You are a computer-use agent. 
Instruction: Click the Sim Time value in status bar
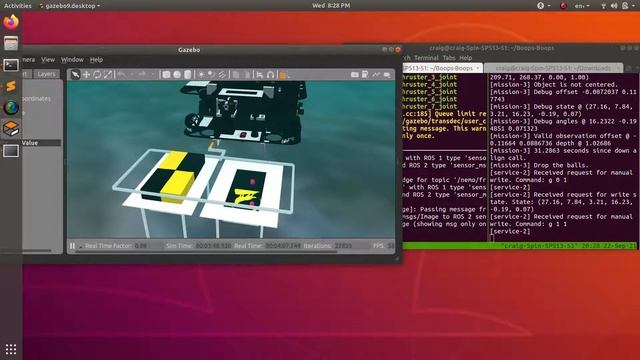coord(213,246)
